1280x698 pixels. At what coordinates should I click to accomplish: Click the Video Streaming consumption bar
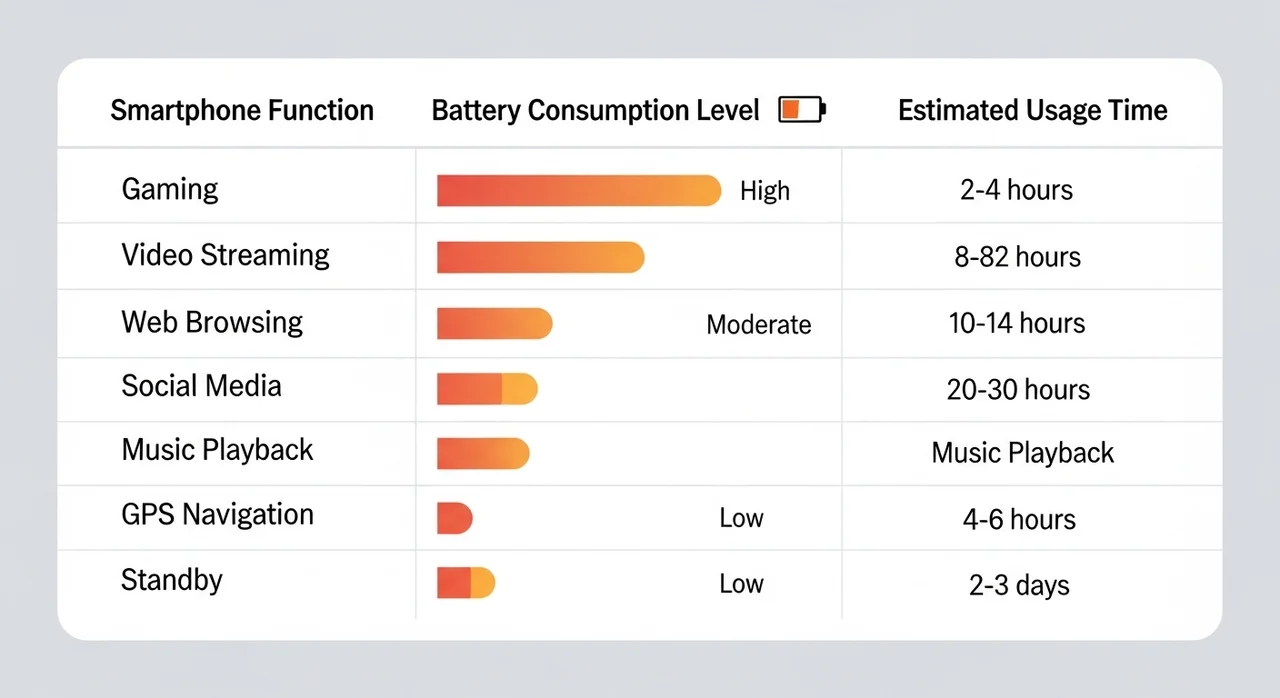(x=540, y=257)
